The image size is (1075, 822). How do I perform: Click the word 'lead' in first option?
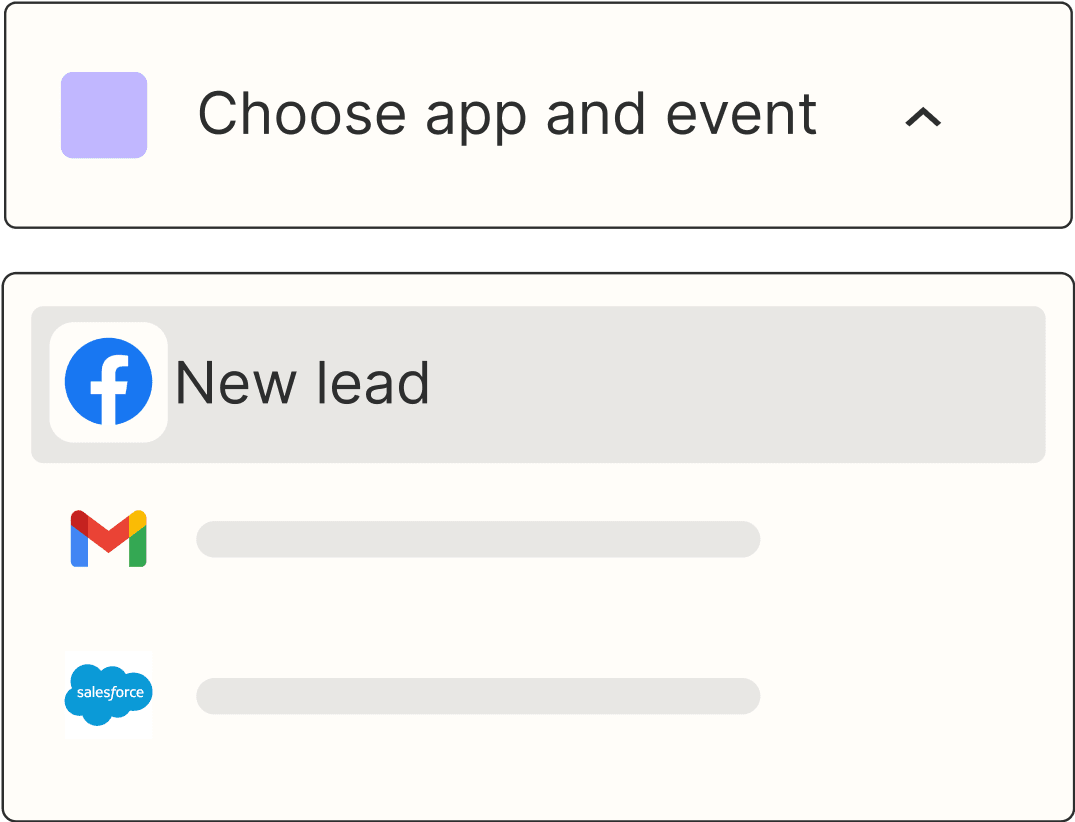[374, 383]
